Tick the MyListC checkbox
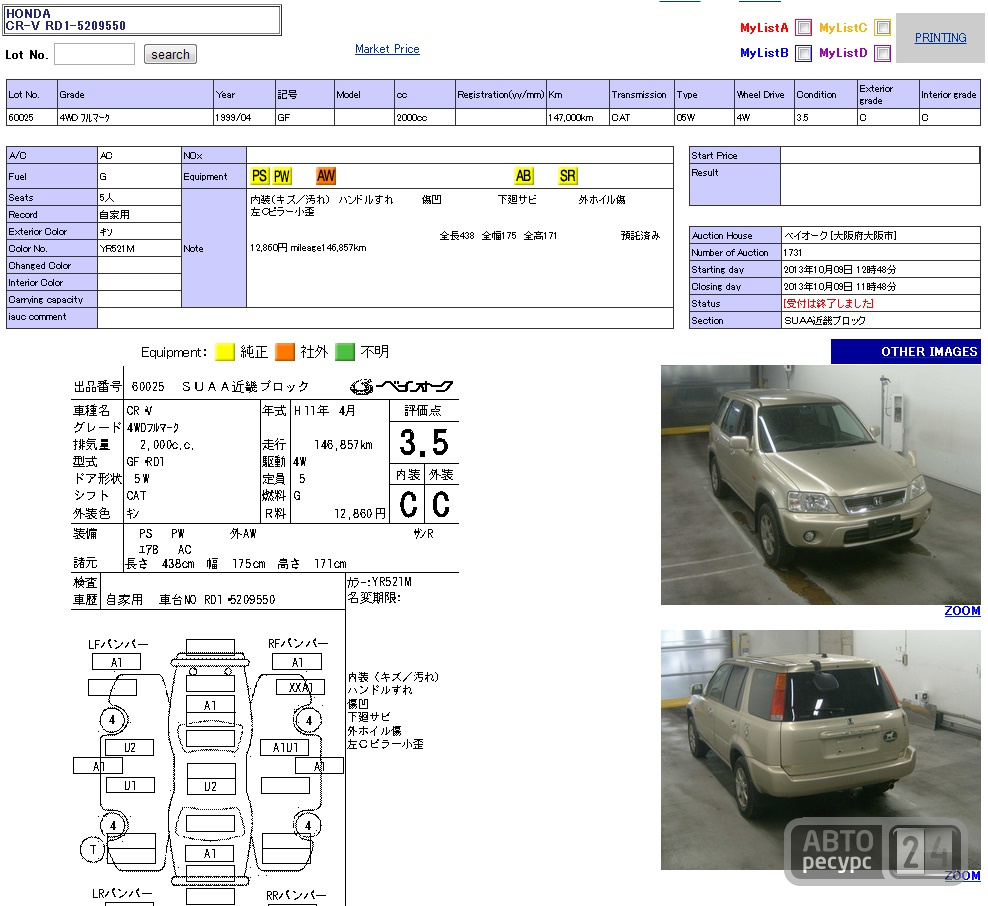The image size is (988, 906). (883, 28)
